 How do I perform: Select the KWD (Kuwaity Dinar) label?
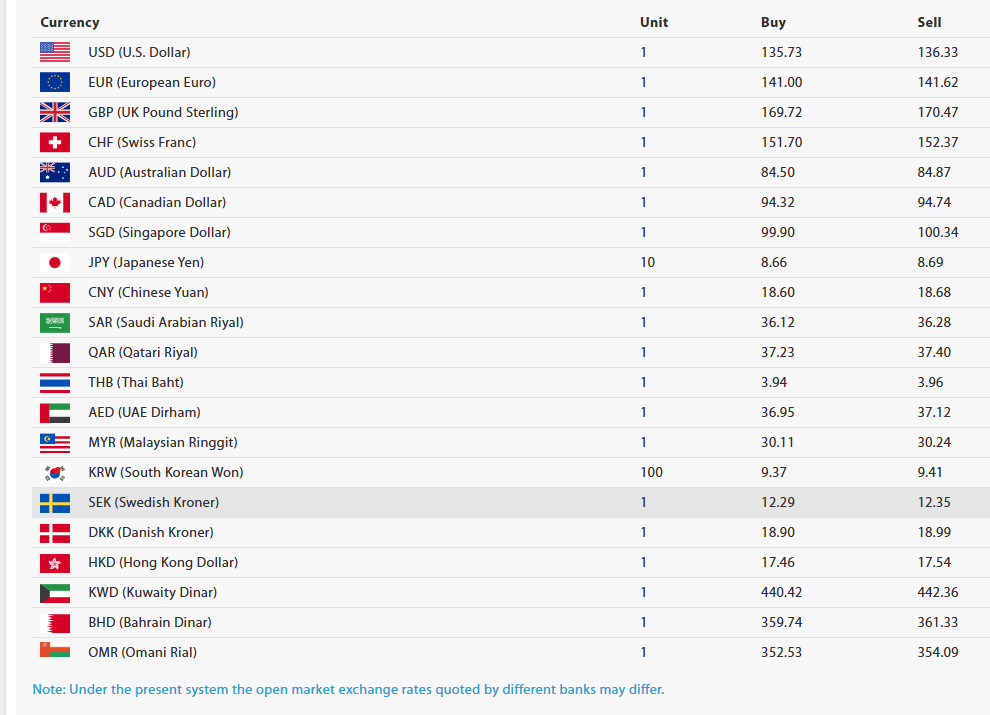[152, 592]
